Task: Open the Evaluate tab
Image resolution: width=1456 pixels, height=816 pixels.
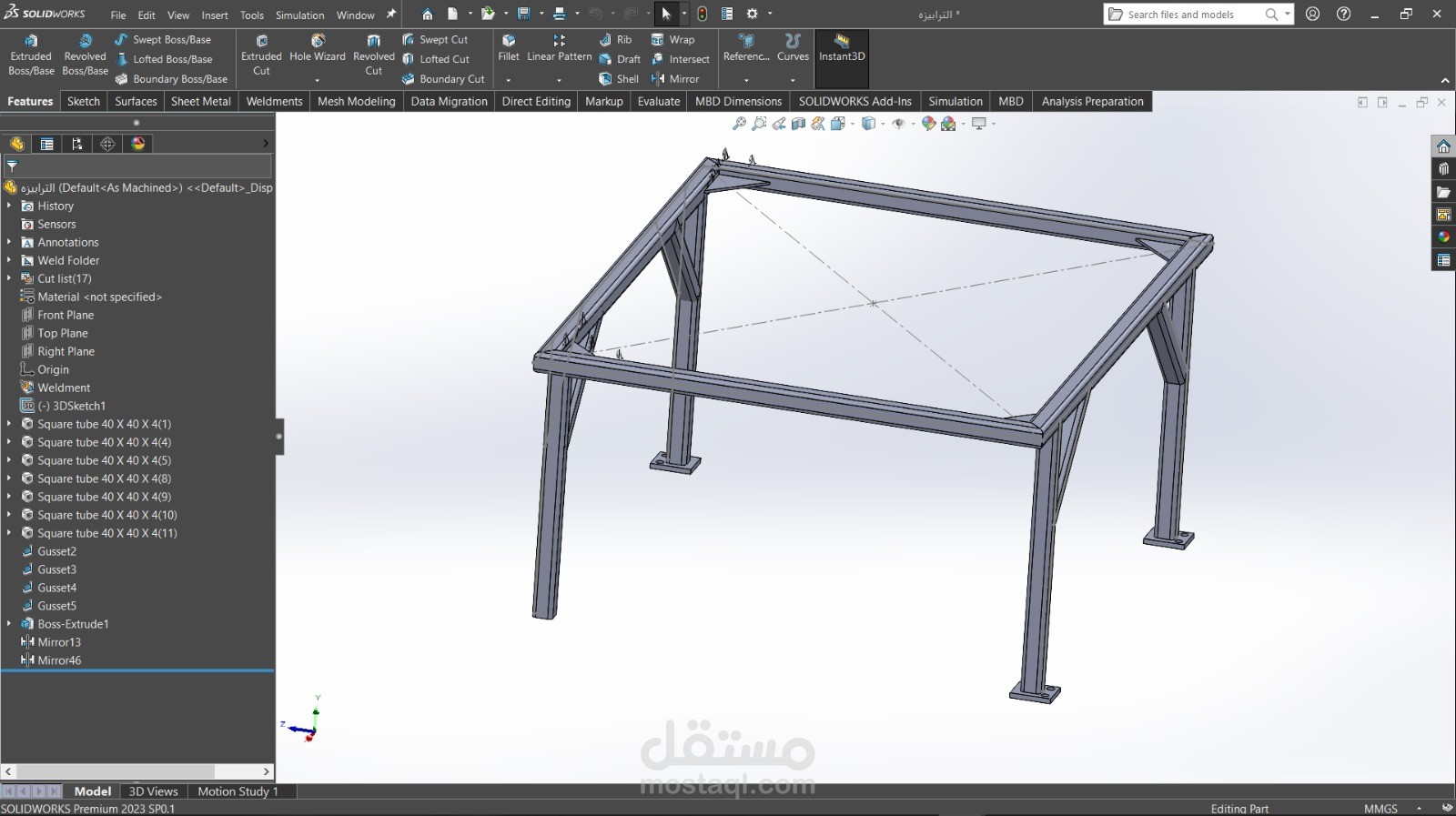Action: pyautogui.click(x=659, y=101)
